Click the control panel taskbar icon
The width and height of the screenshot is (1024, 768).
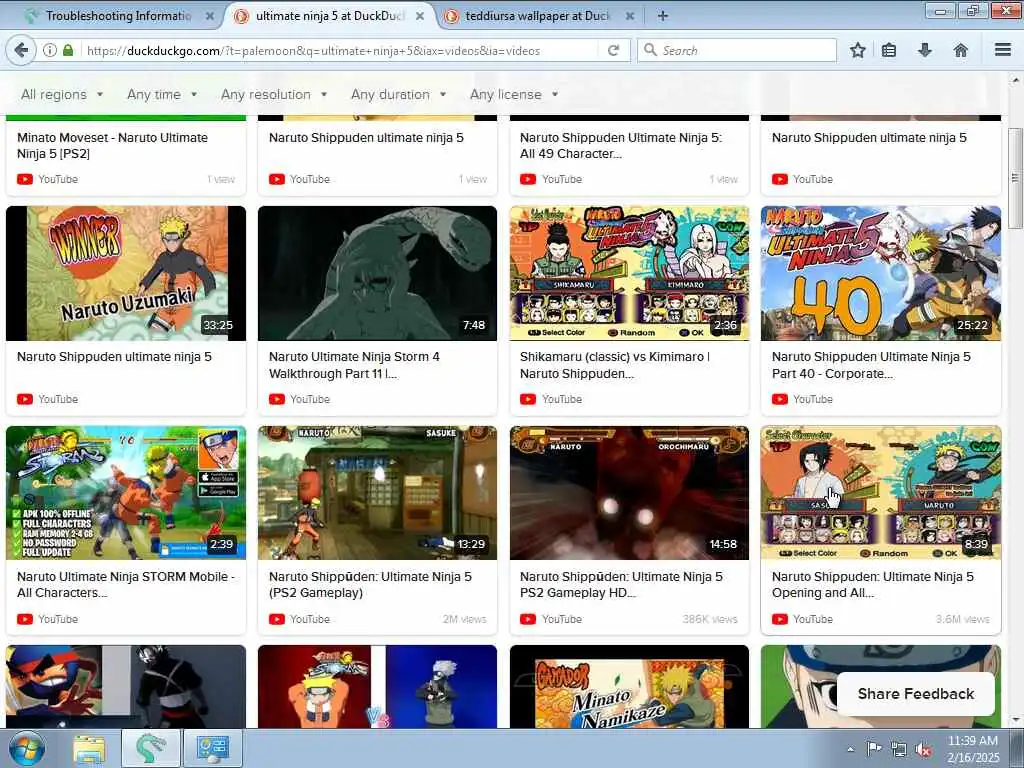tap(213, 748)
